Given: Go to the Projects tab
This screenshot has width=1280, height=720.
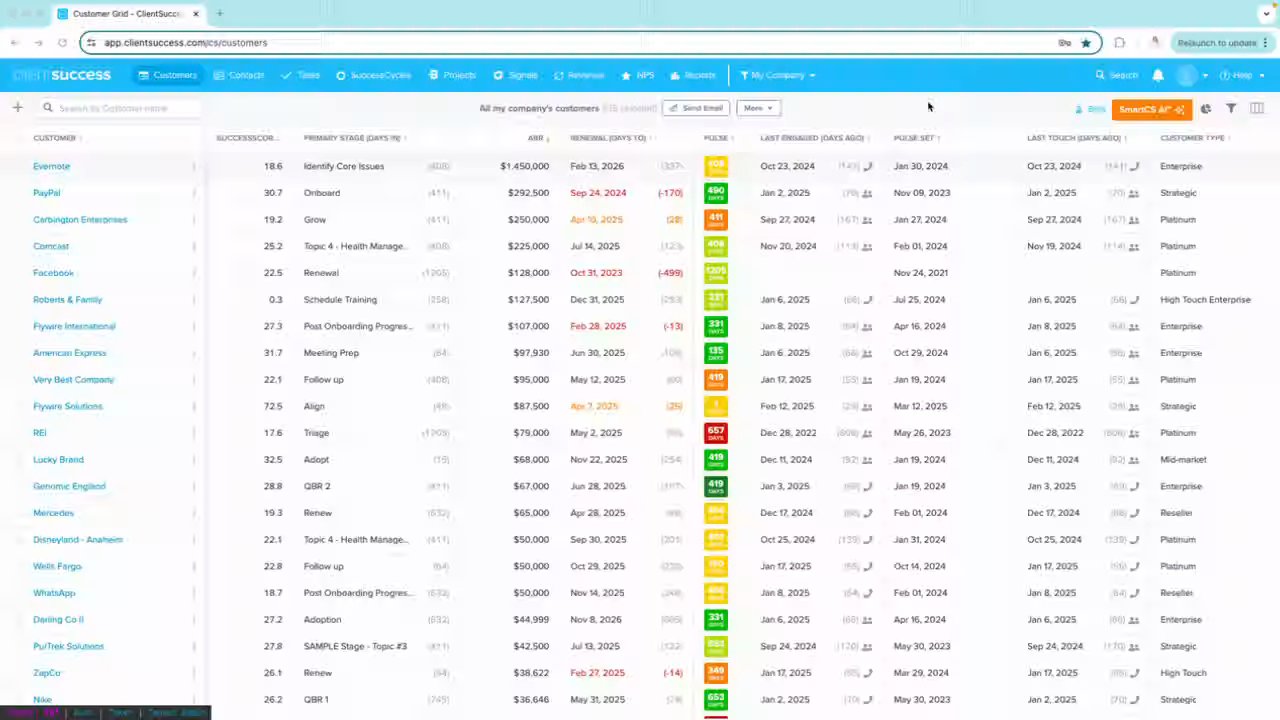Looking at the screenshot, I should (x=452, y=75).
